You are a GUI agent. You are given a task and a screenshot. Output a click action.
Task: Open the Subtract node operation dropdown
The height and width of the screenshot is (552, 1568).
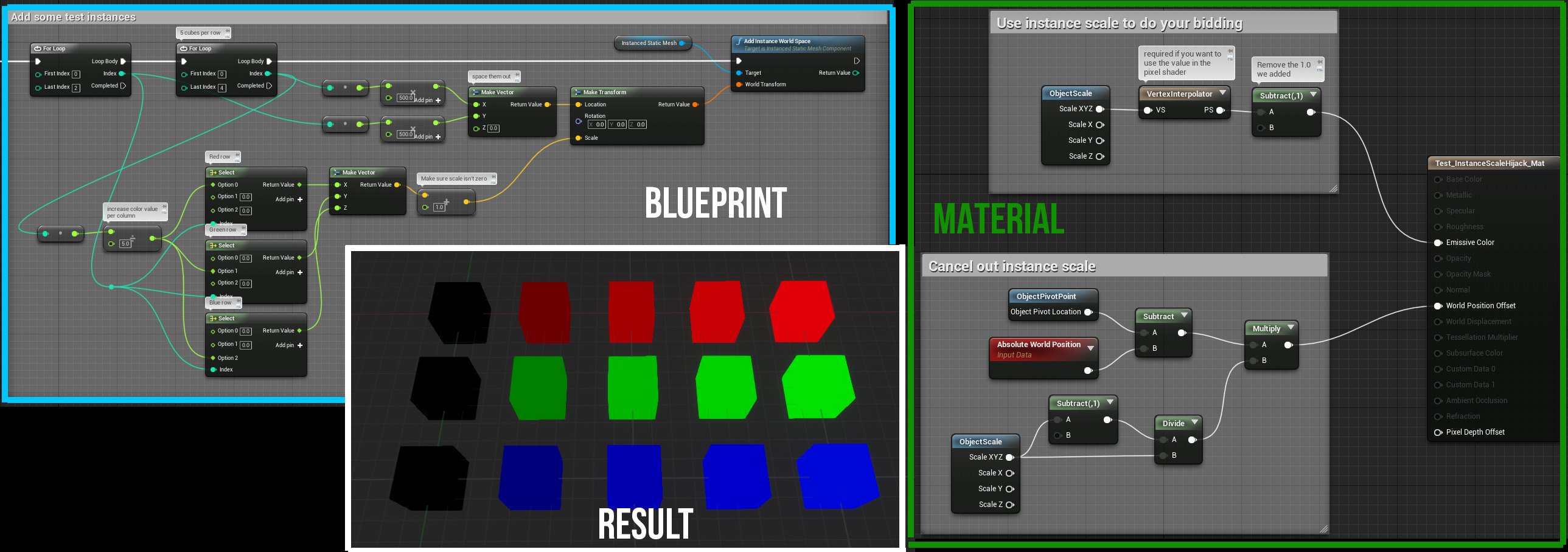(x=1183, y=316)
